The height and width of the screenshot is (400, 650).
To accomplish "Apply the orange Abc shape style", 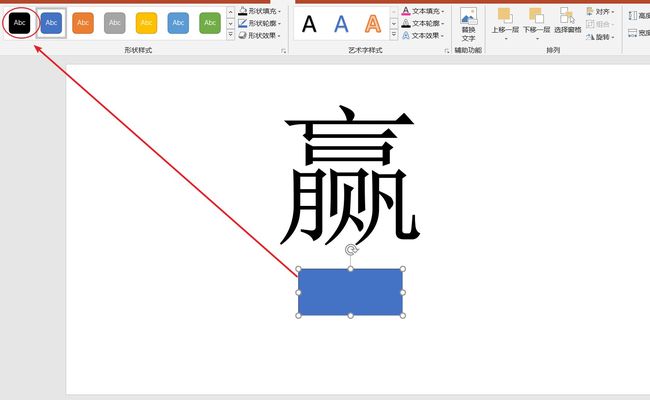I will [83, 23].
